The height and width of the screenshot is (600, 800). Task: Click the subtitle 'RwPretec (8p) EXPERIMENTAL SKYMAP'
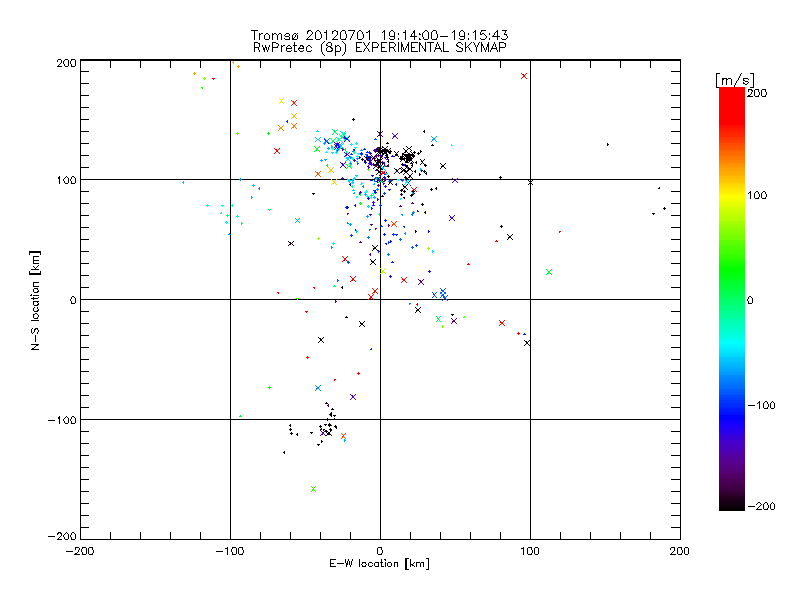click(x=380, y=47)
